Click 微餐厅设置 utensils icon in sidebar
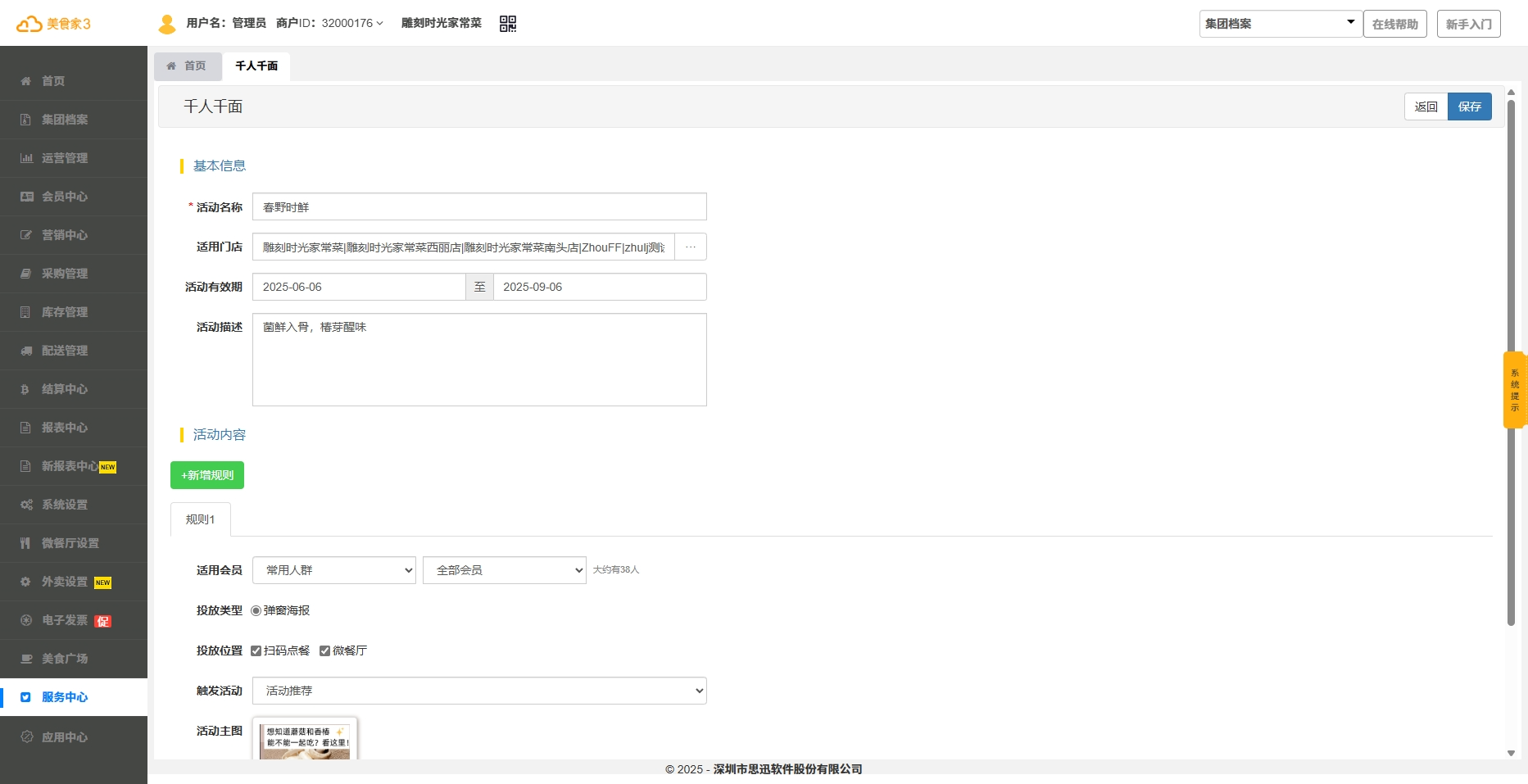The height and width of the screenshot is (784, 1528). click(25, 543)
